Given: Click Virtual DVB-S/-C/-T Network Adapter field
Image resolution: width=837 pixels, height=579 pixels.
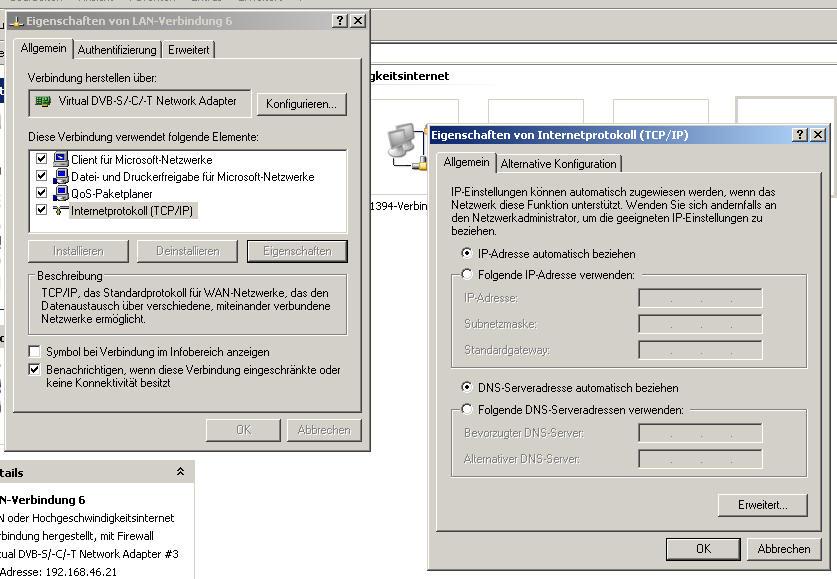Looking at the screenshot, I should coord(139,102).
